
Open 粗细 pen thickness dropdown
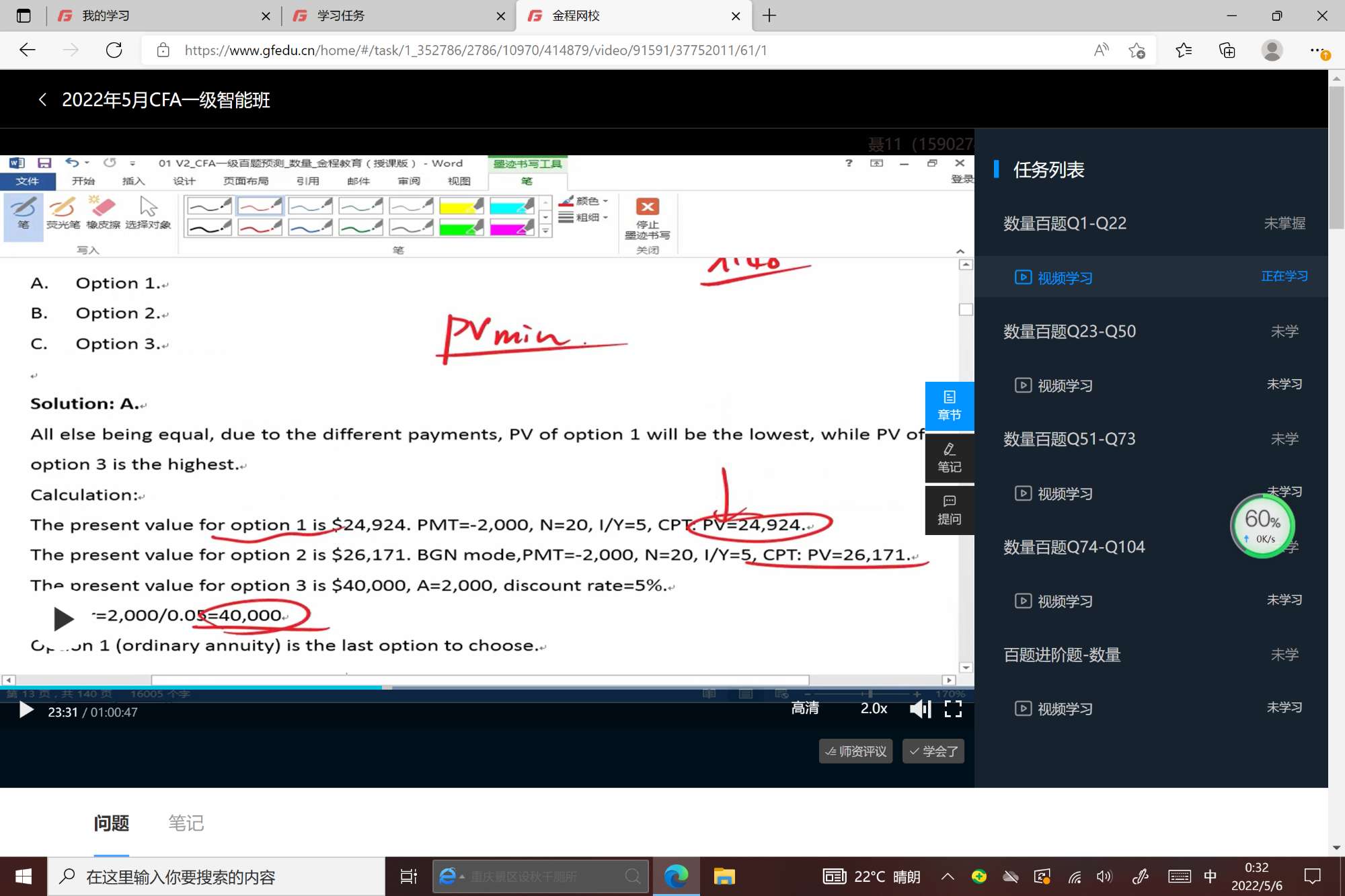[584, 217]
